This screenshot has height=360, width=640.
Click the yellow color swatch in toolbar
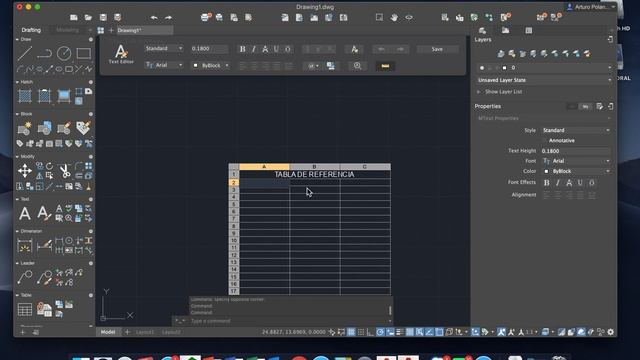point(385,66)
